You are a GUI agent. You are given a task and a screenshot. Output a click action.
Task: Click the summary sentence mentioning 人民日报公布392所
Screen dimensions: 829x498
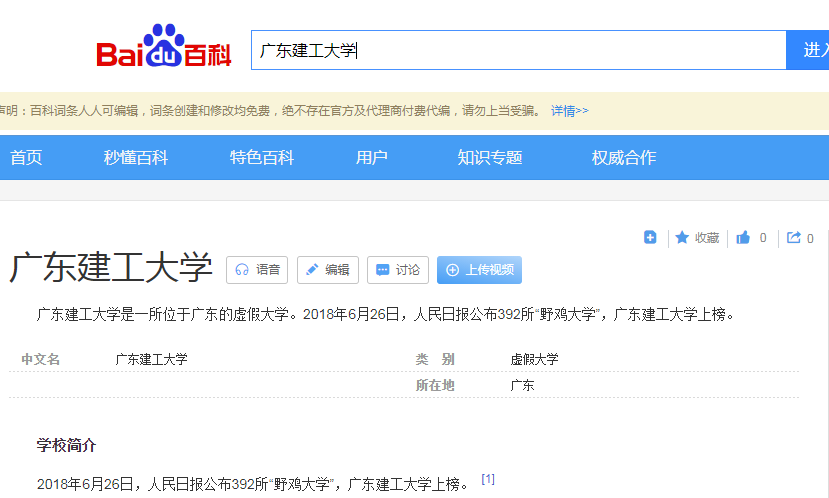[386, 315]
